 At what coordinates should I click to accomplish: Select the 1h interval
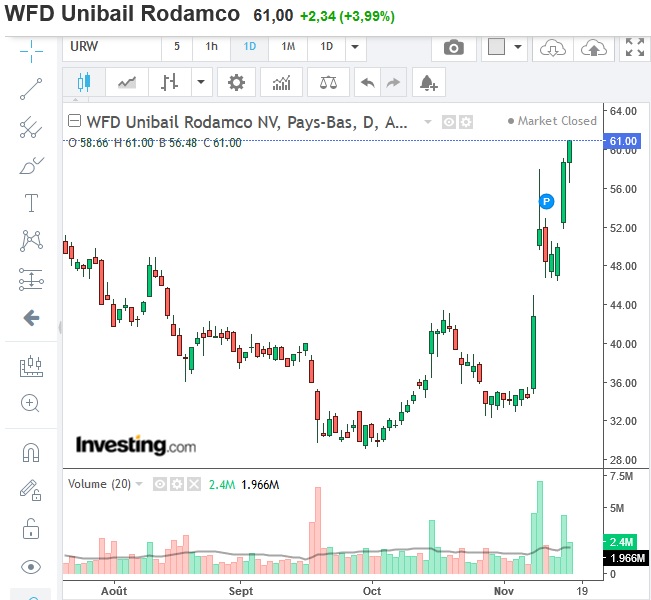pyautogui.click(x=211, y=47)
